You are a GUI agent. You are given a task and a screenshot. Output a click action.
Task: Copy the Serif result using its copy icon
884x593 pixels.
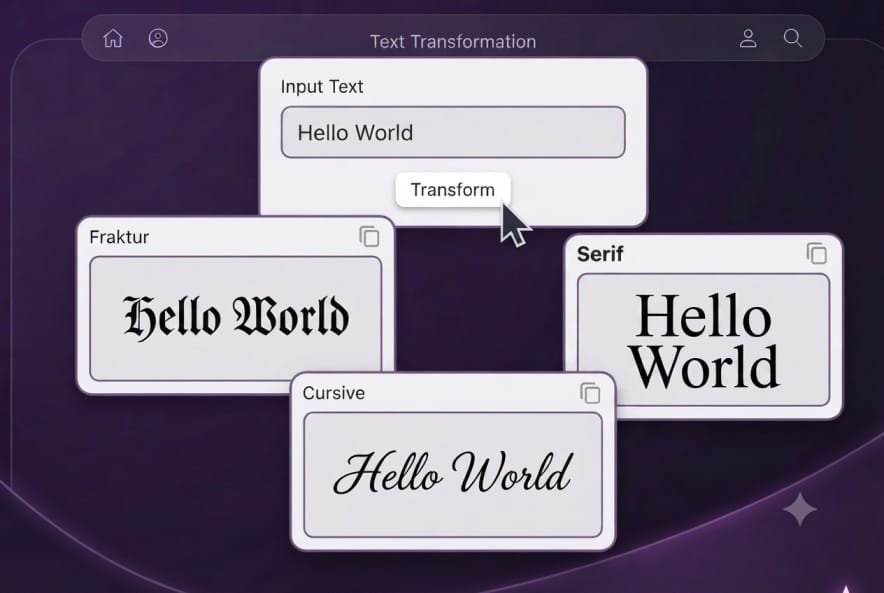click(816, 254)
